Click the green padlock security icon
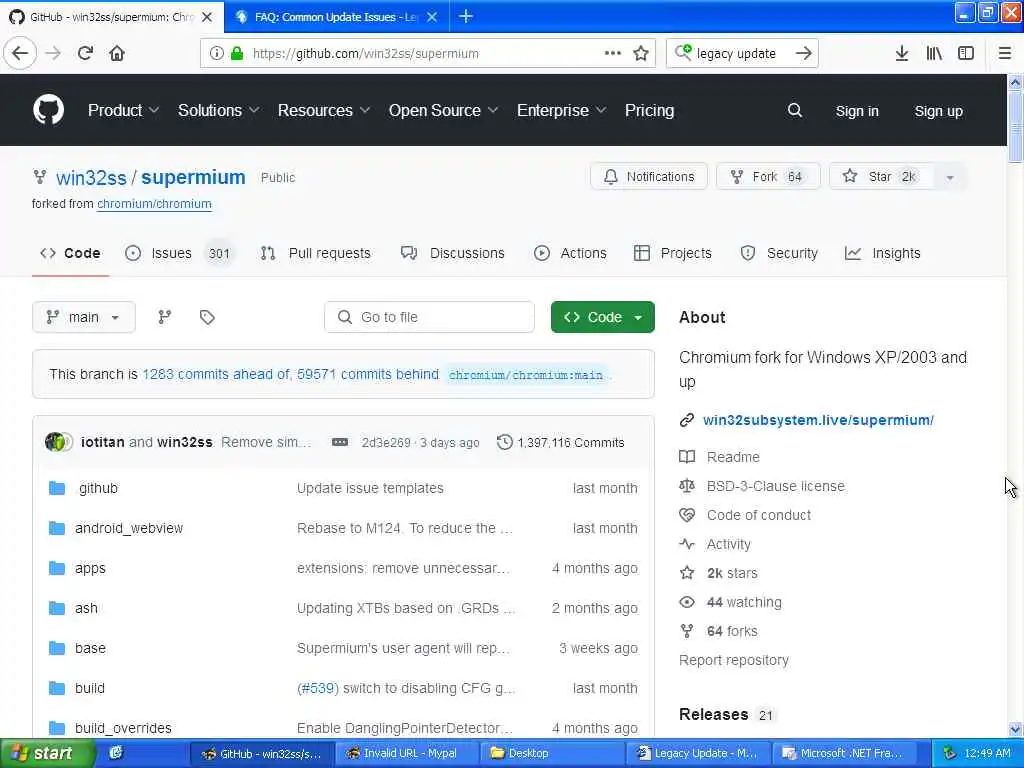The image size is (1024, 768). 238,54
